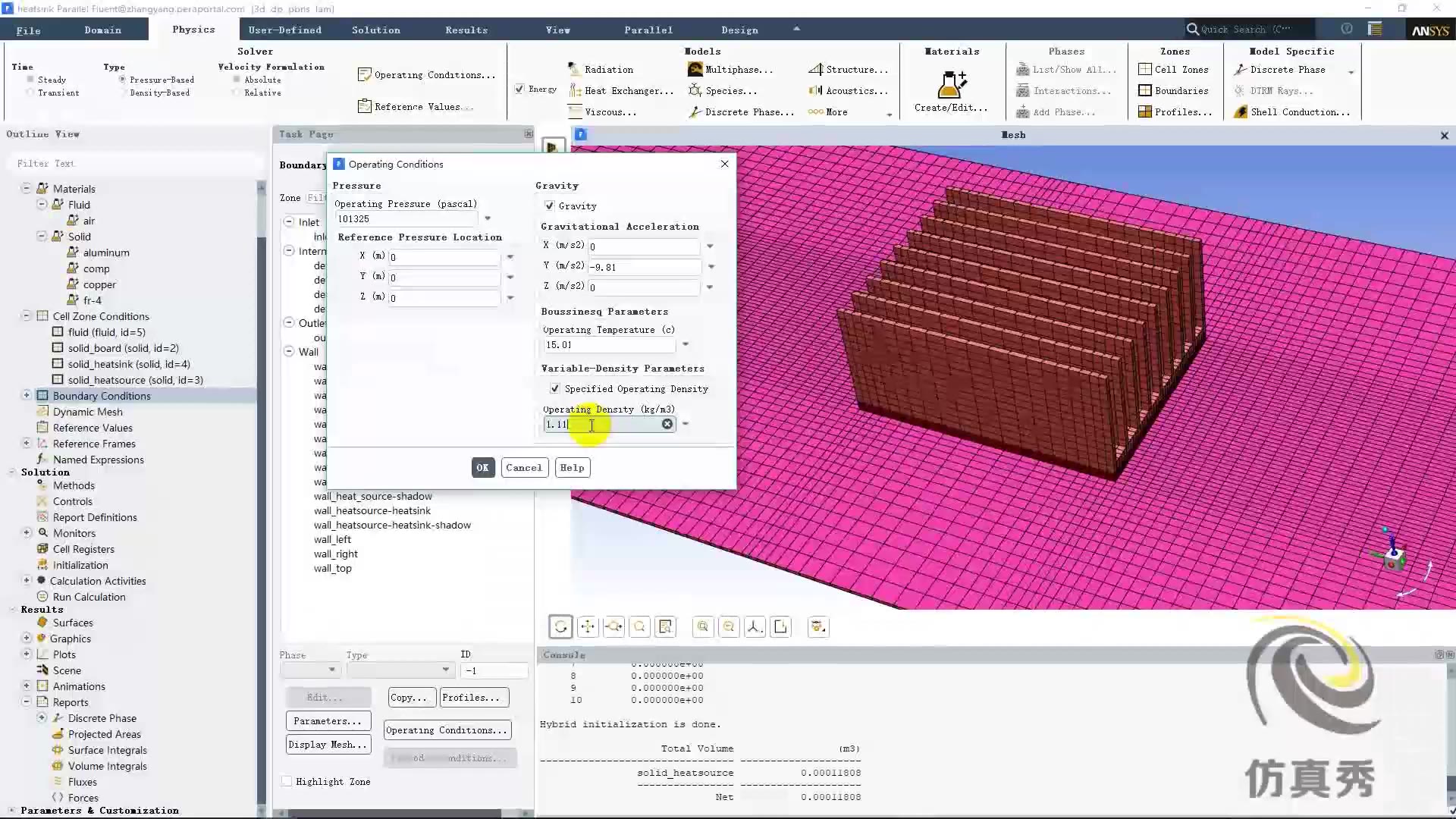1456x819 pixels.
Task: Expand the Boundary Conditions tree node
Action: point(27,395)
